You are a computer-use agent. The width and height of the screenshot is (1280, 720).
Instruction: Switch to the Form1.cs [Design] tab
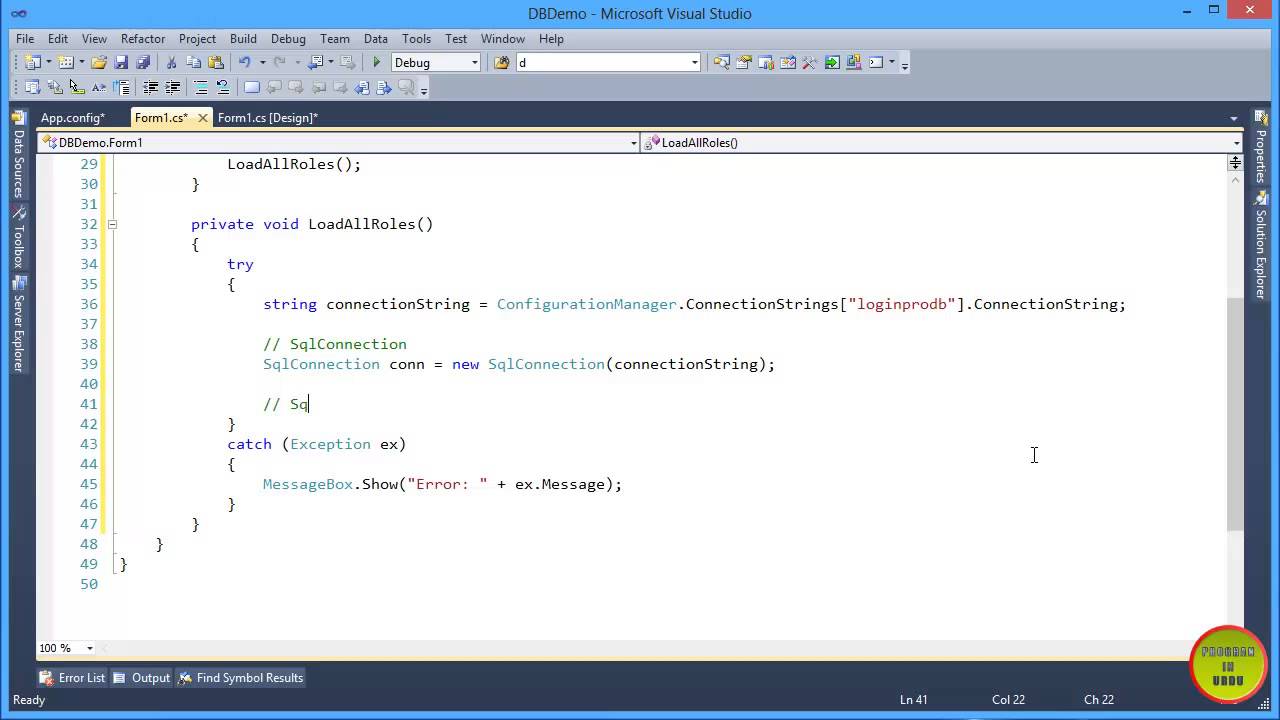(268, 118)
